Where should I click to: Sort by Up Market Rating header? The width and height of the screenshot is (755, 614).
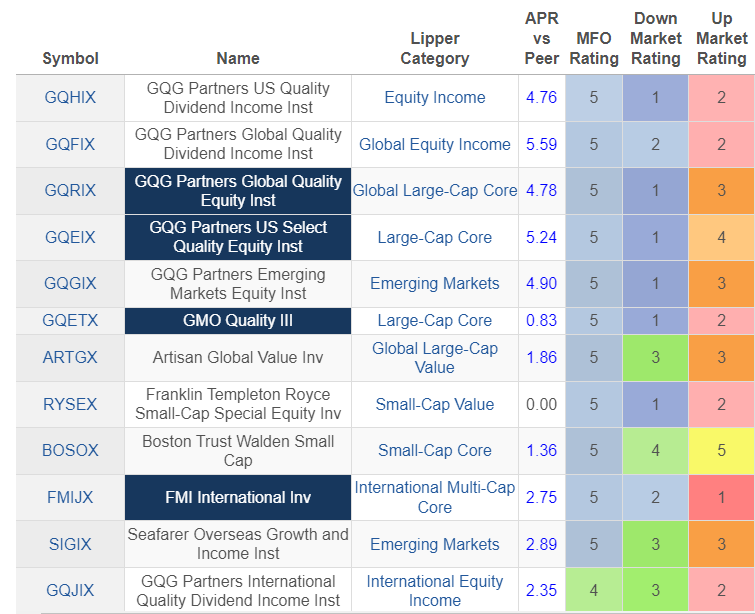point(721,38)
